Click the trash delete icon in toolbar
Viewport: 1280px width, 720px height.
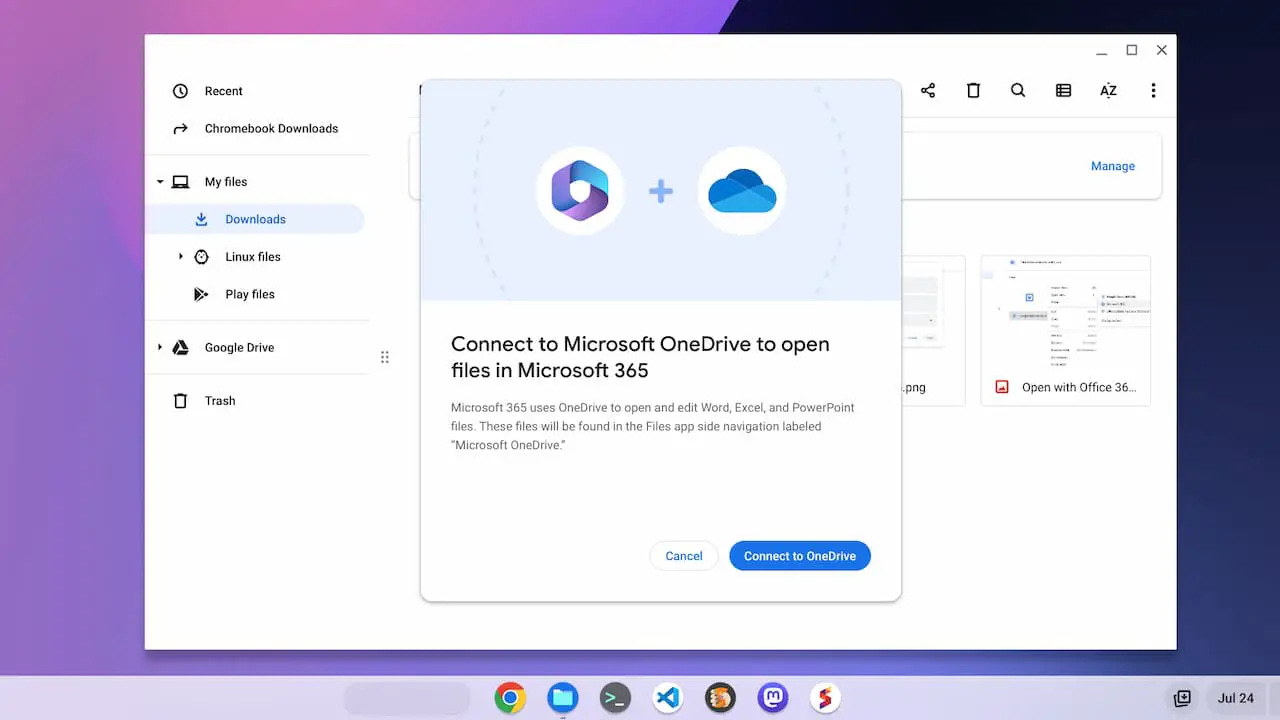(x=973, y=91)
